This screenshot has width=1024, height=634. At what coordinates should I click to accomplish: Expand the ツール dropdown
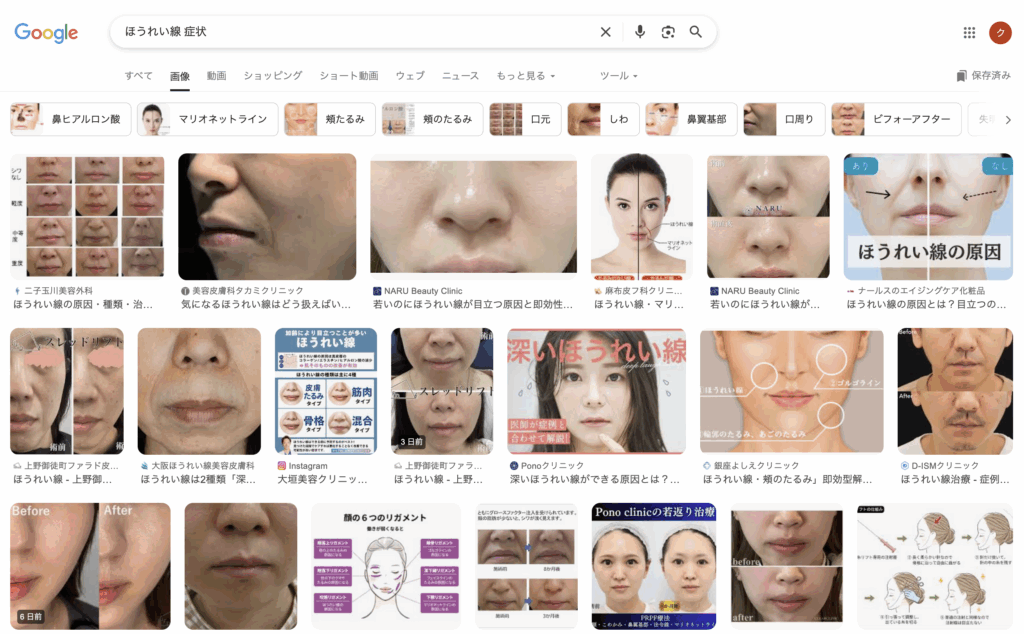618,76
